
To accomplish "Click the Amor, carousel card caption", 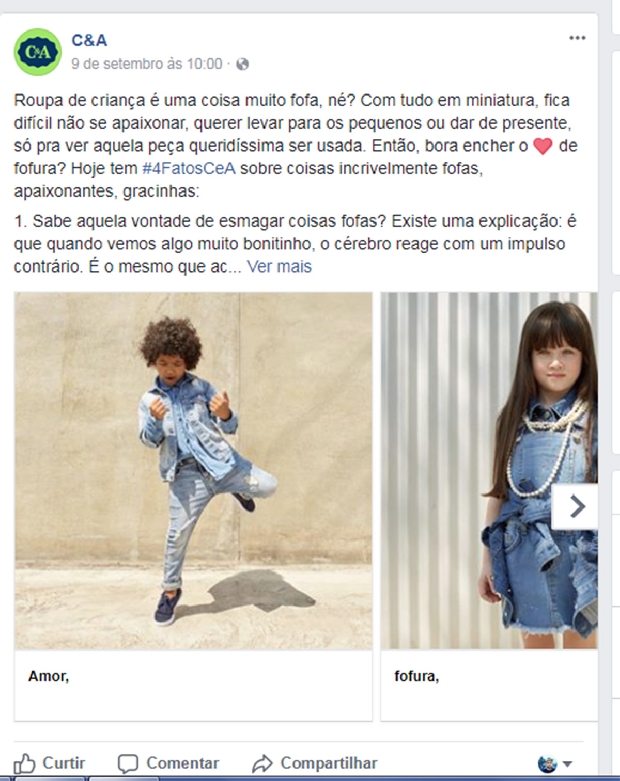I will coord(49,676).
